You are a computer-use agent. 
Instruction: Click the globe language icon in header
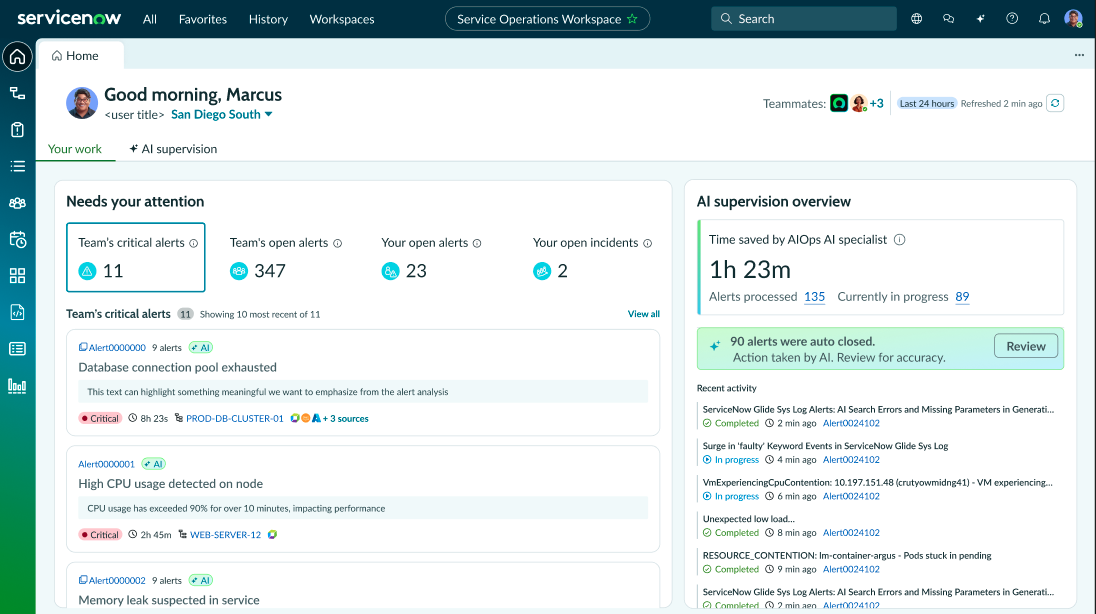[916, 19]
